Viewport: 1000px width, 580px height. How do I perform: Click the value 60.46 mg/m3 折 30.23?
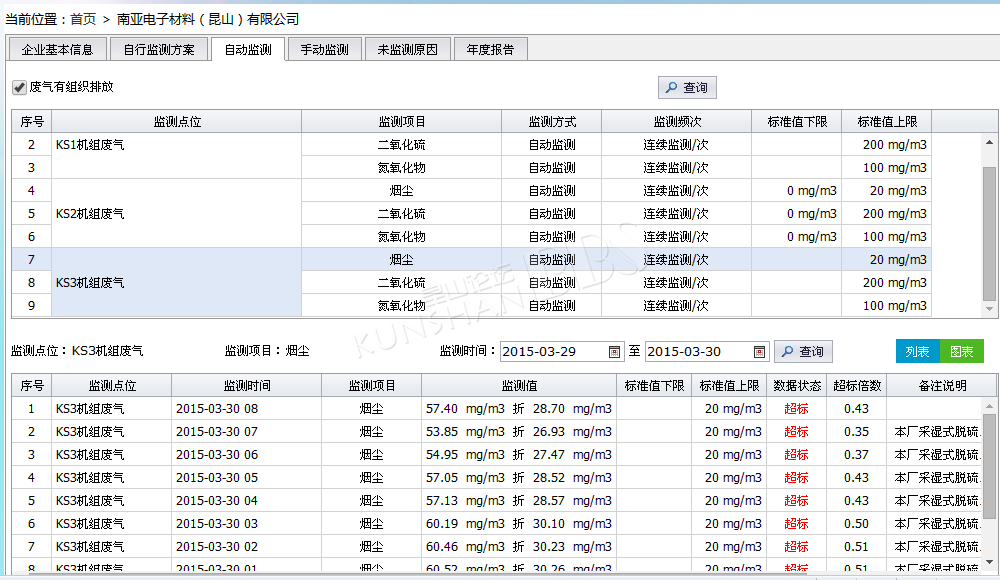pos(519,546)
